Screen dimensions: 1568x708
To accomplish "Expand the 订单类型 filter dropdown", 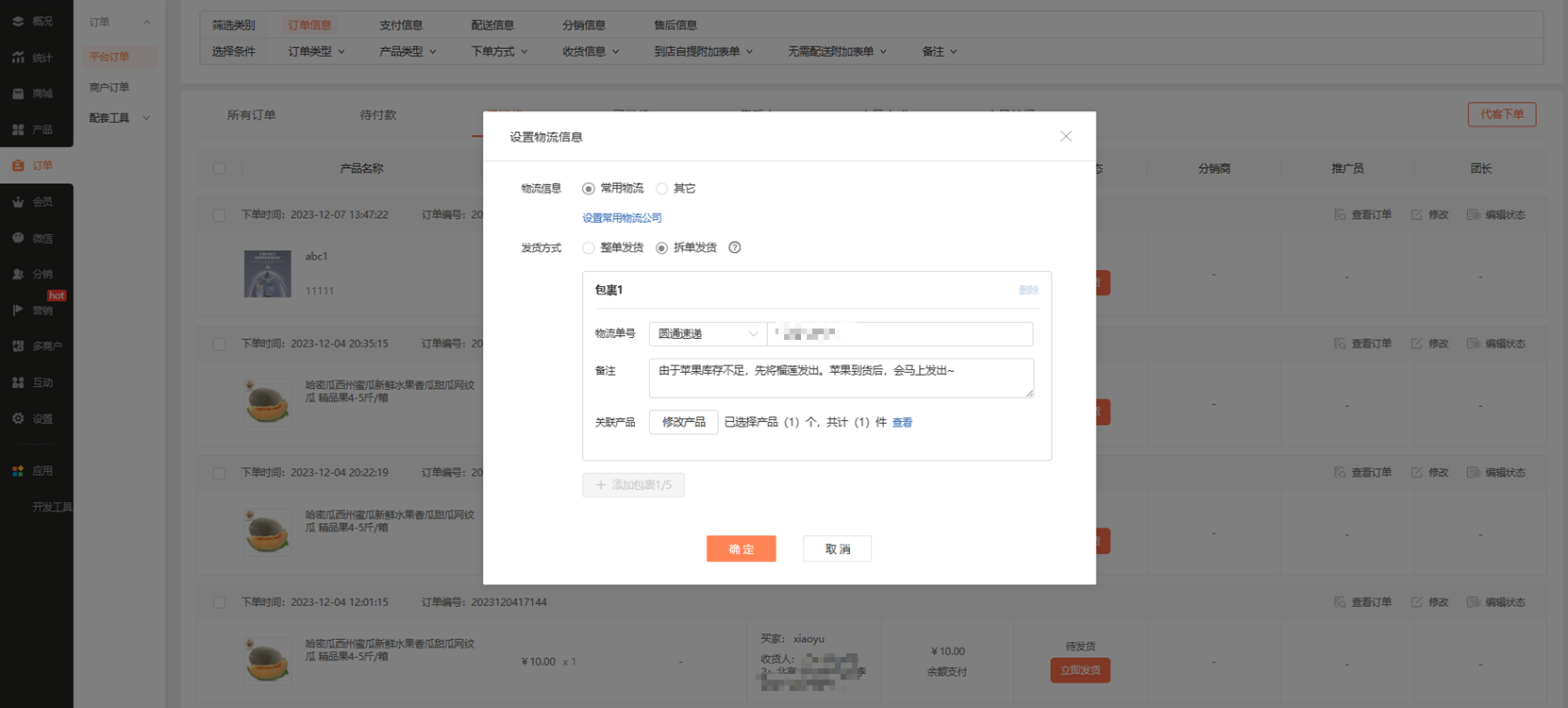I will pos(316,52).
